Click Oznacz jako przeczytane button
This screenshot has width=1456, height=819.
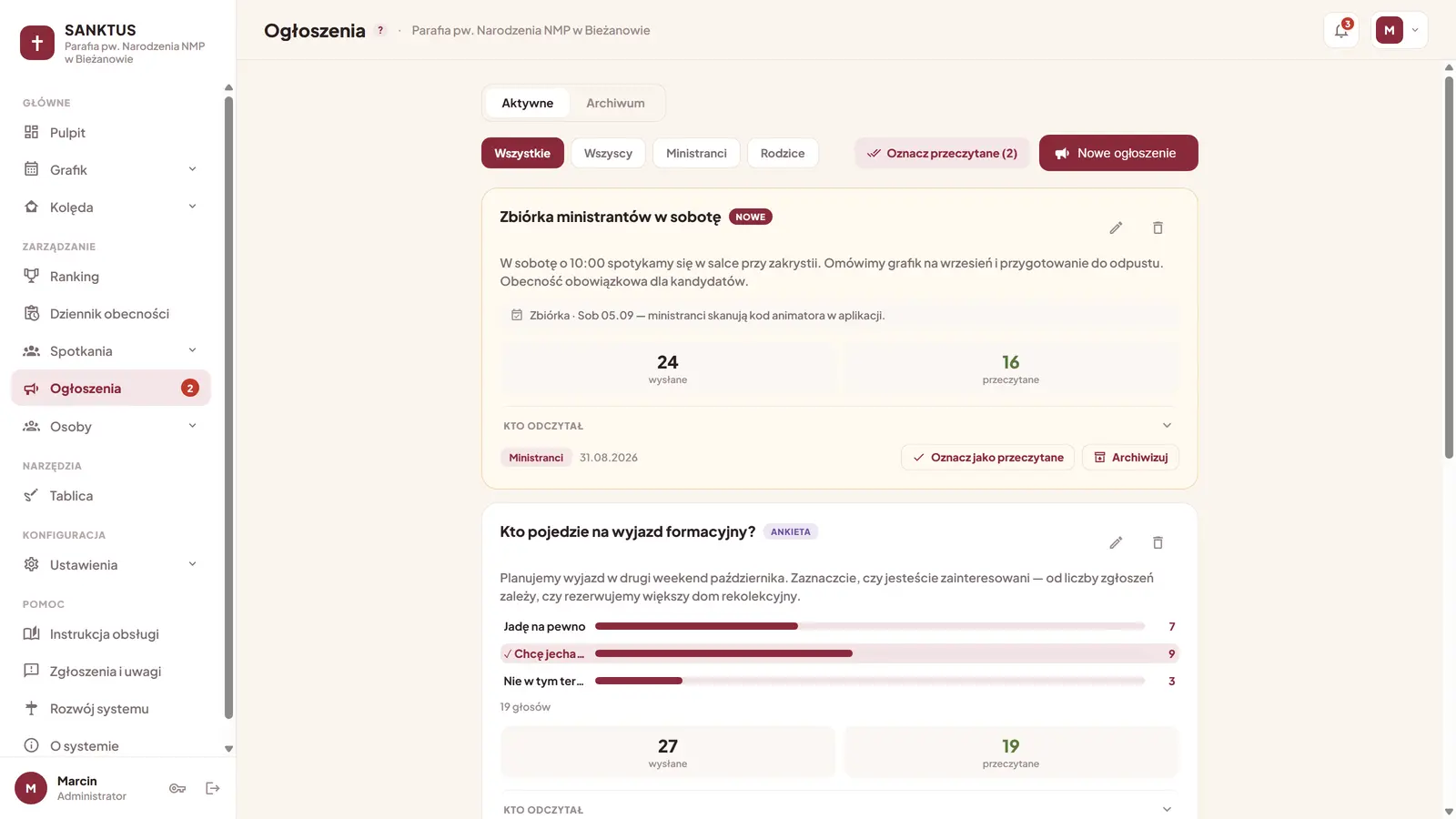[x=988, y=458]
